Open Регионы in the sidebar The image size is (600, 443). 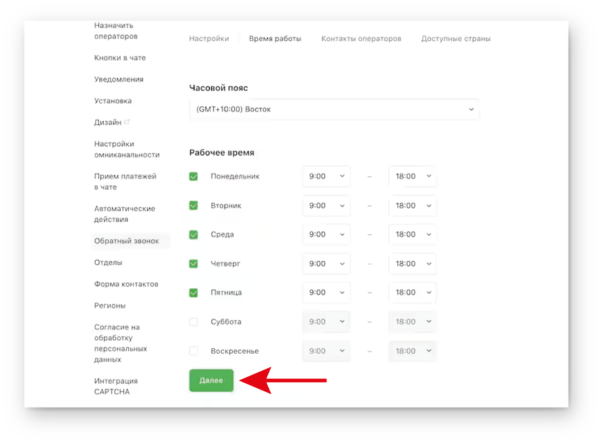(110, 306)
